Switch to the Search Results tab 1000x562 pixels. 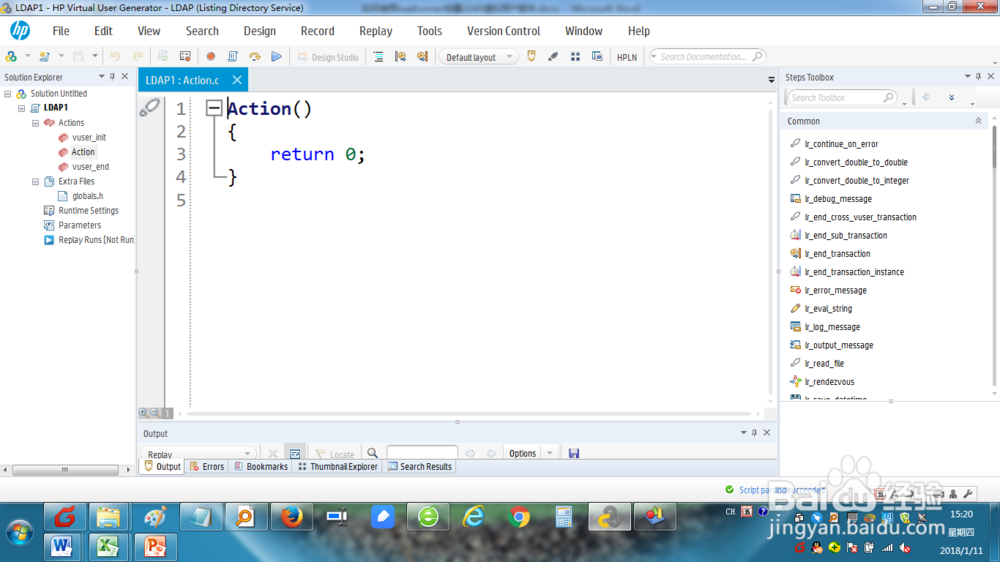(420, 467)
